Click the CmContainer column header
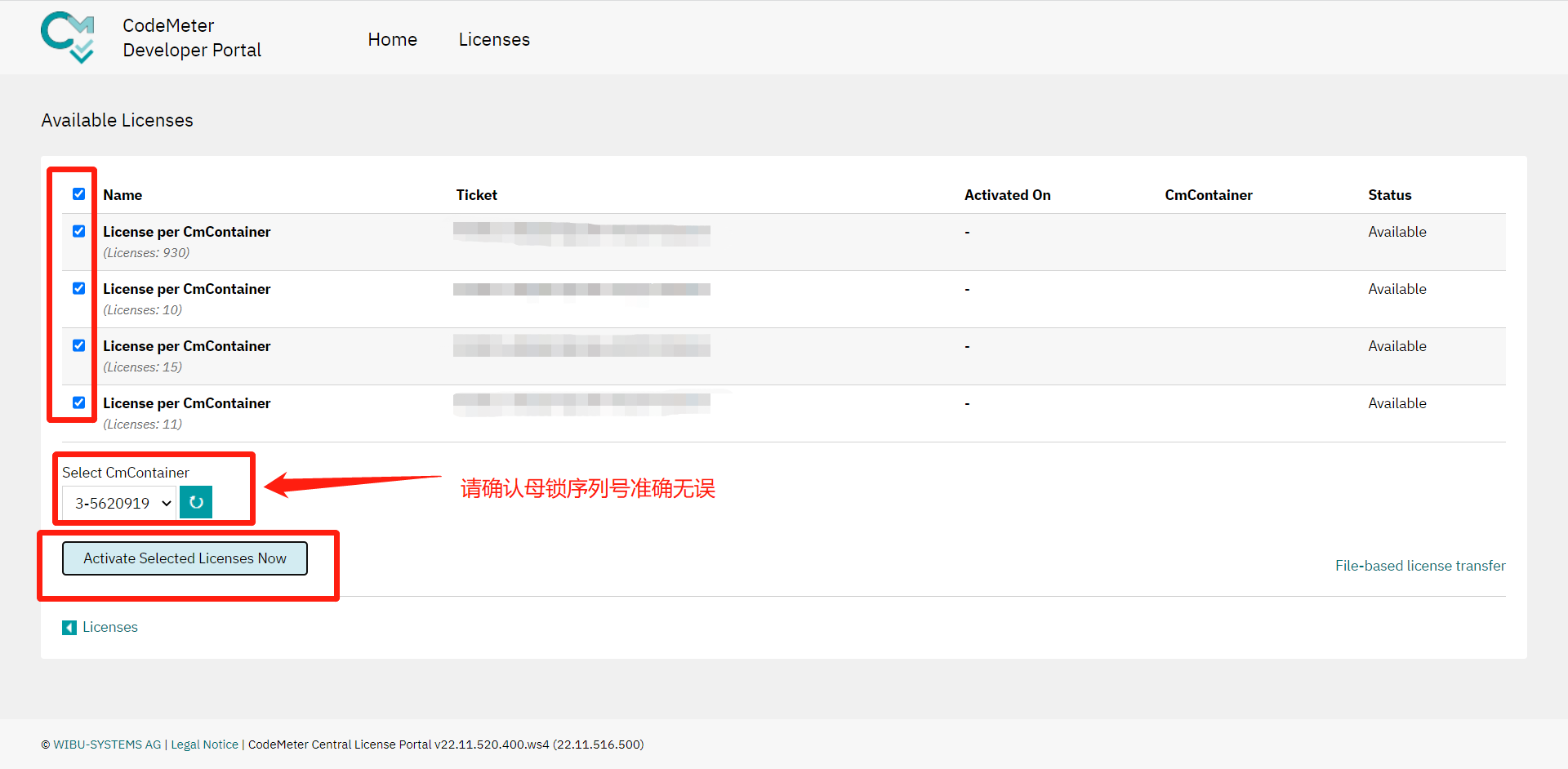 click(x=1209, y=195)
